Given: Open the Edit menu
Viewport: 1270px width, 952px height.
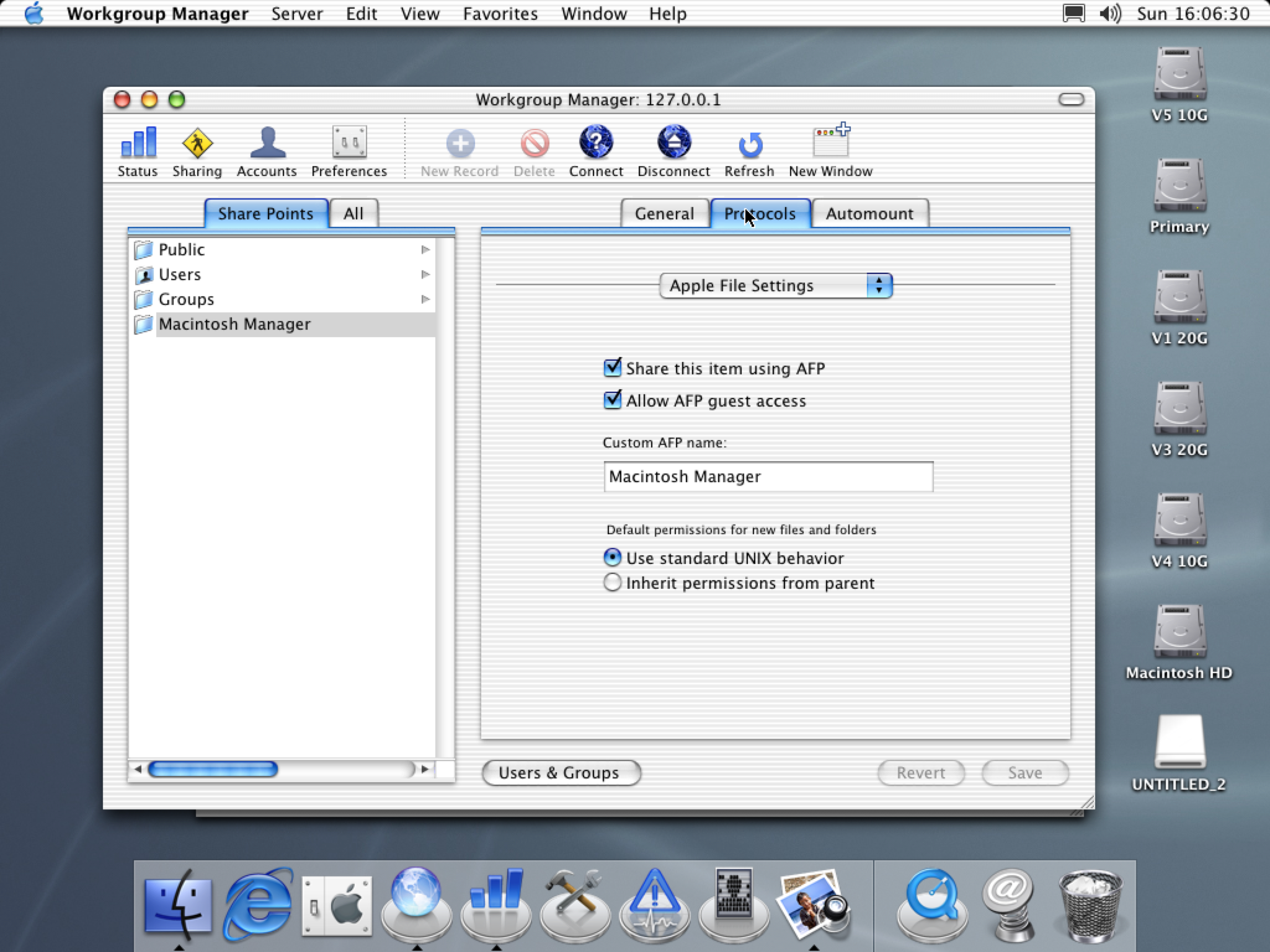Looking at the screenshot, I should (x=362, y=14).
